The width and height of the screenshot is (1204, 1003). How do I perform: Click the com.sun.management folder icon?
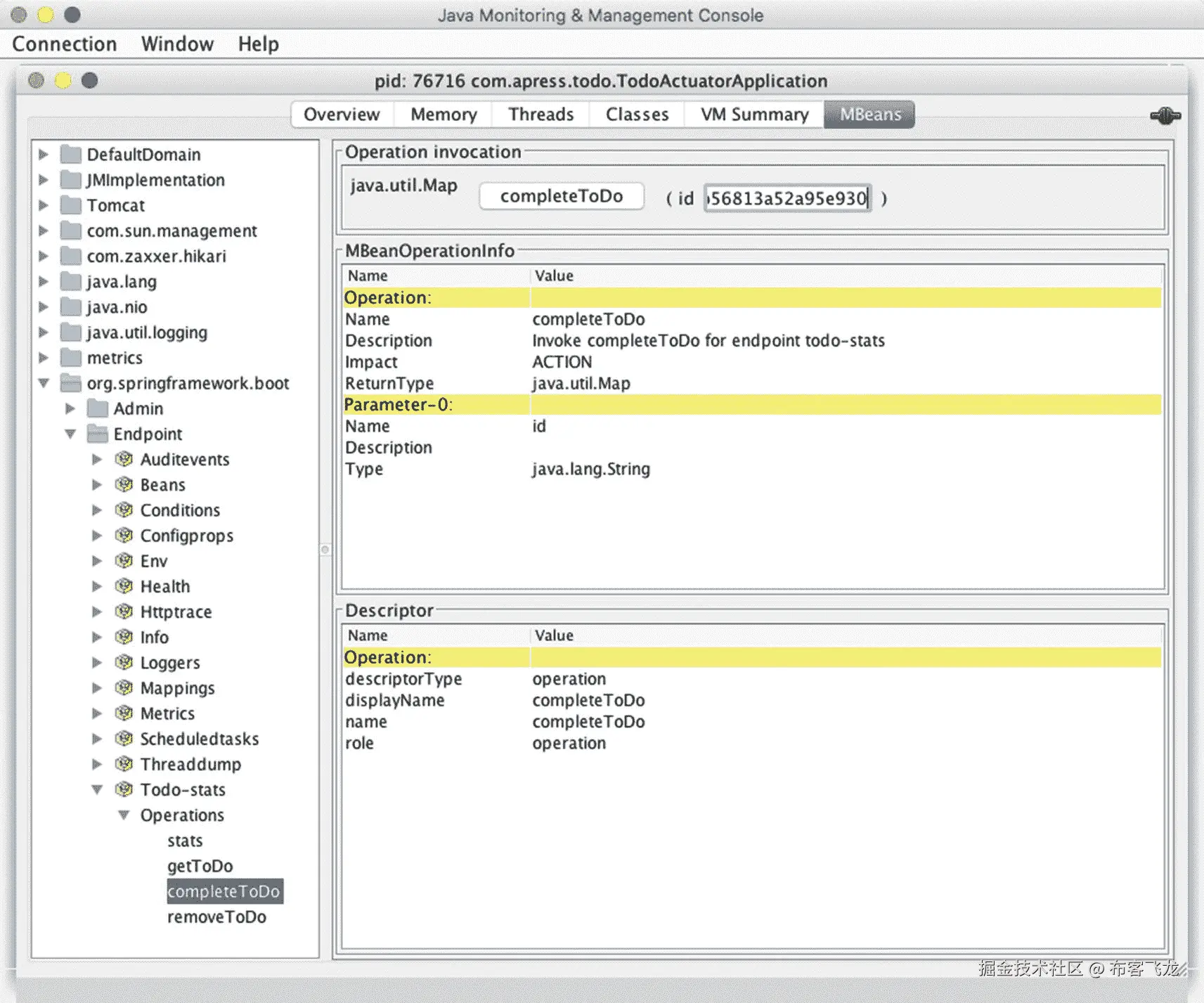pyautogui.click(x=70, y=230)
